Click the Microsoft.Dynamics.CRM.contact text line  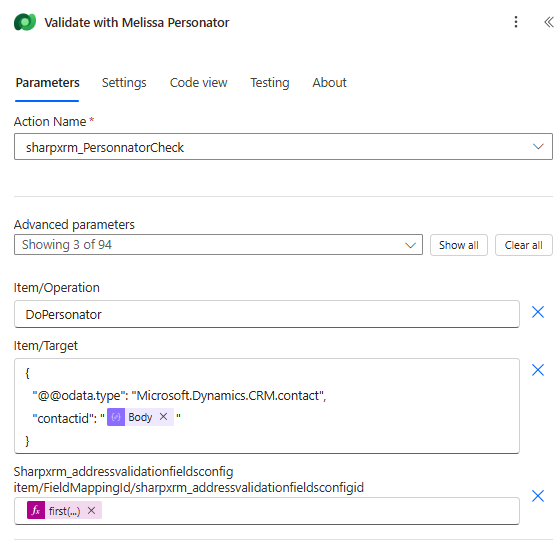coord(179,395)
